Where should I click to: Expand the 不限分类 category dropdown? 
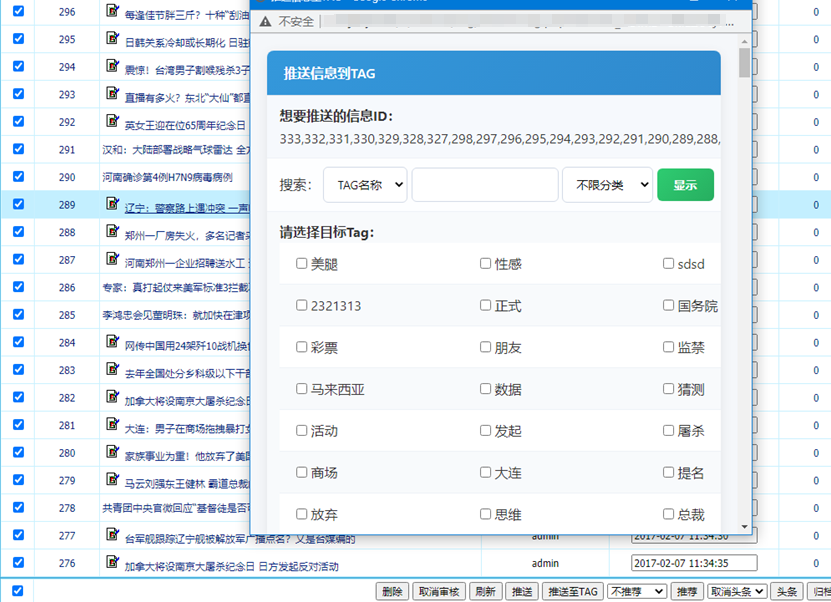[x=607, y=185]
